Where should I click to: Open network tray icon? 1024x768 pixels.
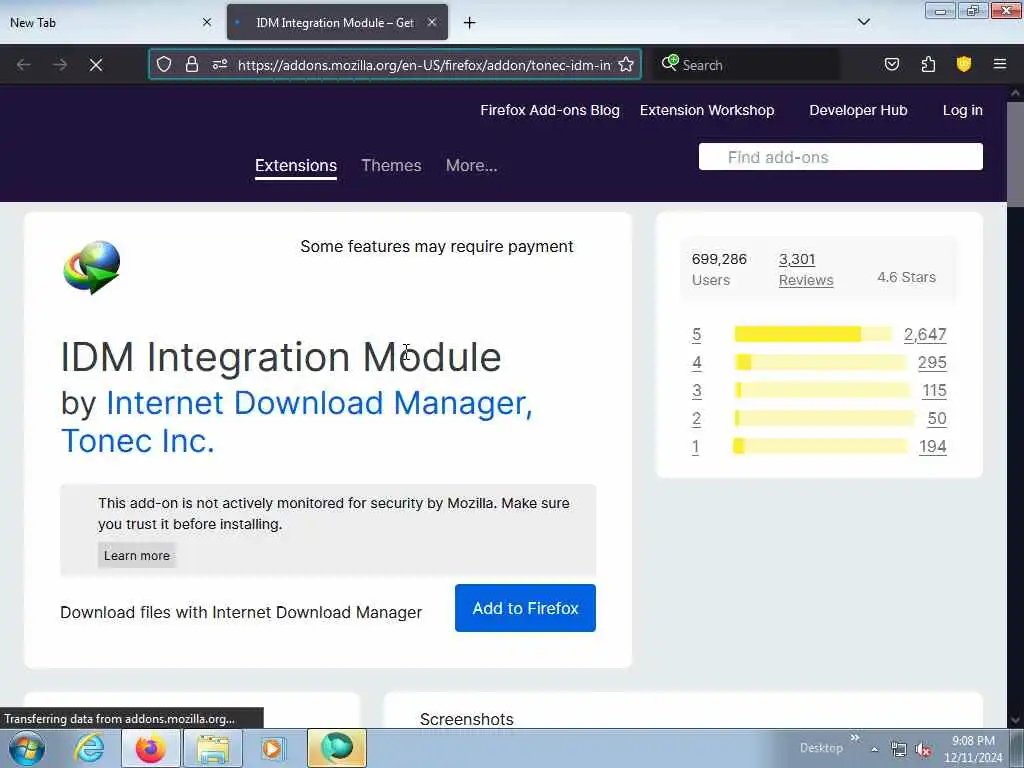[899, 750]
